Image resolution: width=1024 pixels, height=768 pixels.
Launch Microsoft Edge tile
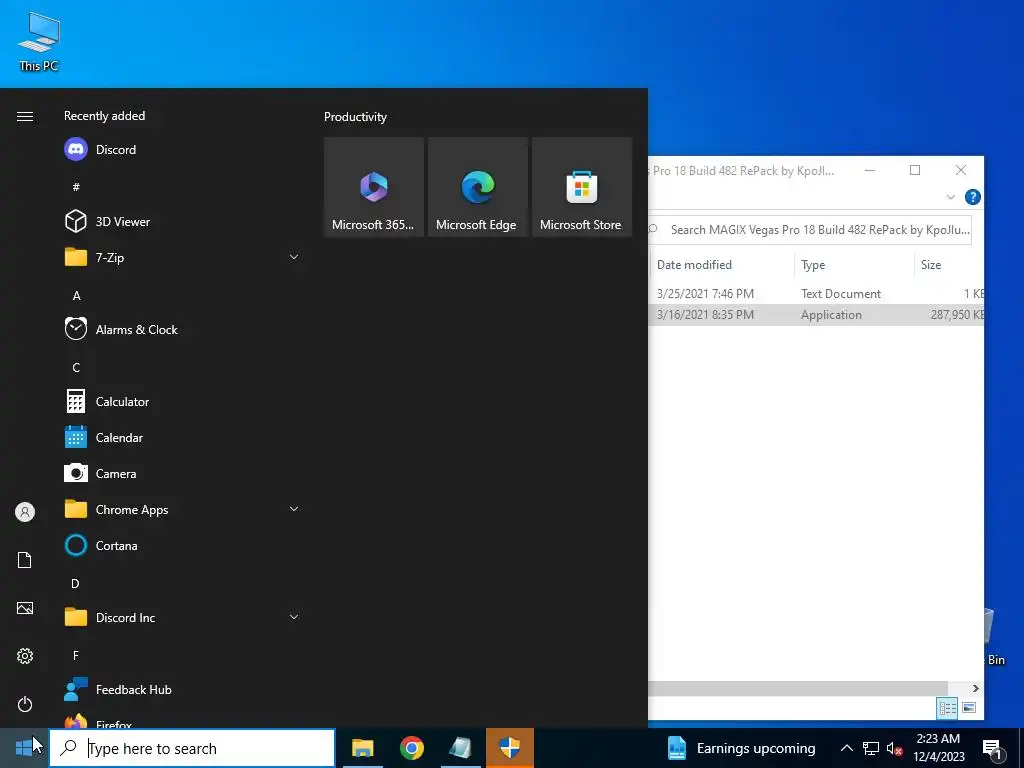click(477, 187)
